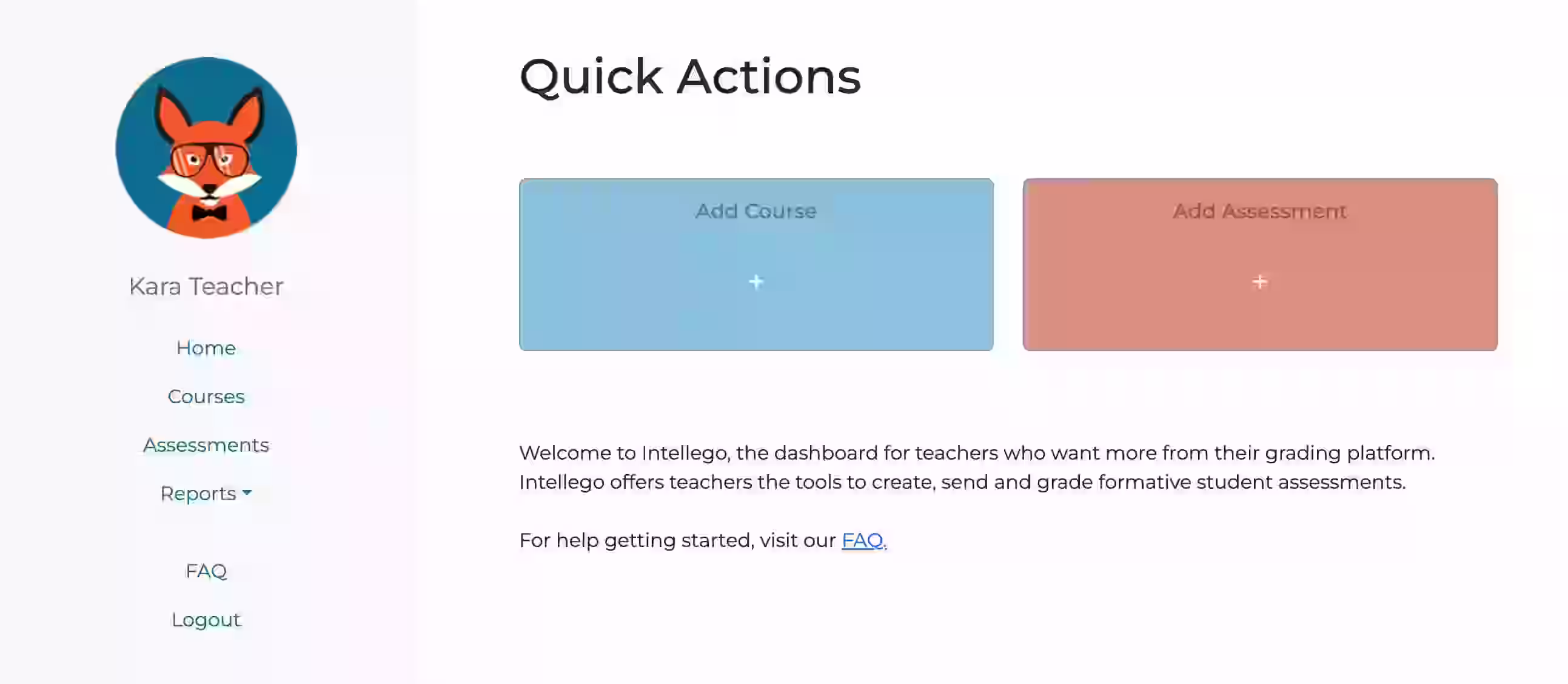The image size is (1568, 684).
Task: Click the fox's bow tie on the avatar
Action: click(209, 213)
